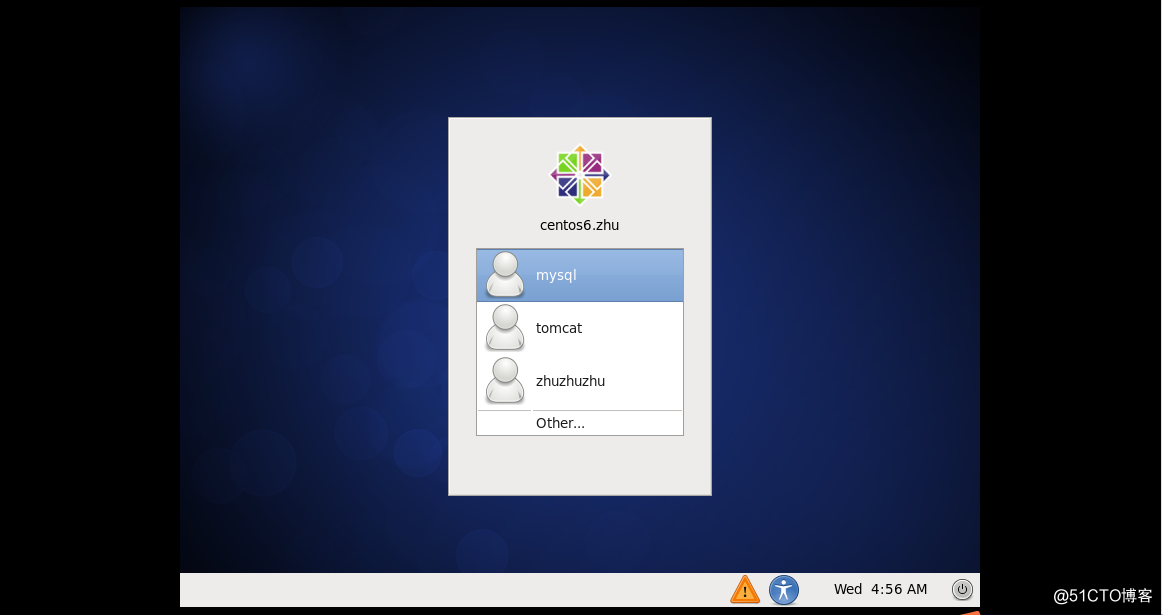Click the Wed 4:56 AM clock
The image size is (1163, 615).
(x=880, y=589)
